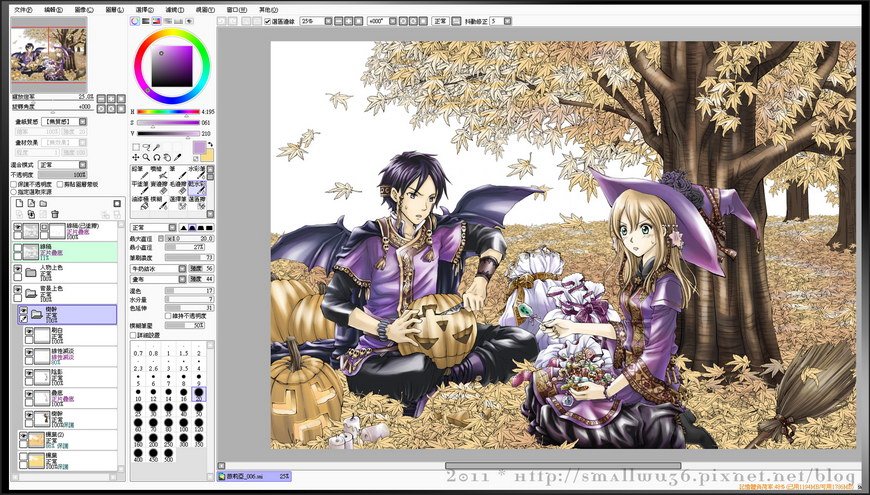This screenshot has width=870, height=495.
Task: Select the 20 brush size preset
Action: coord(199,394)
